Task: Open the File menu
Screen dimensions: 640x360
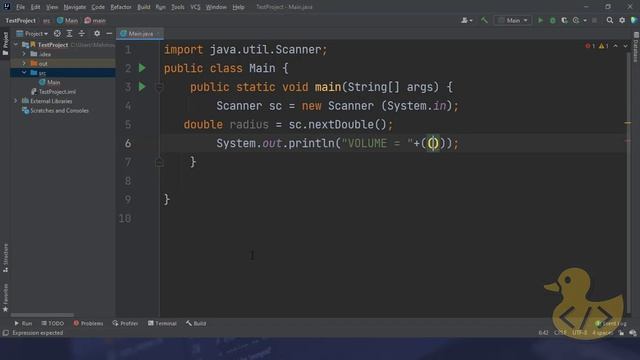Action: tap(20, 7)
